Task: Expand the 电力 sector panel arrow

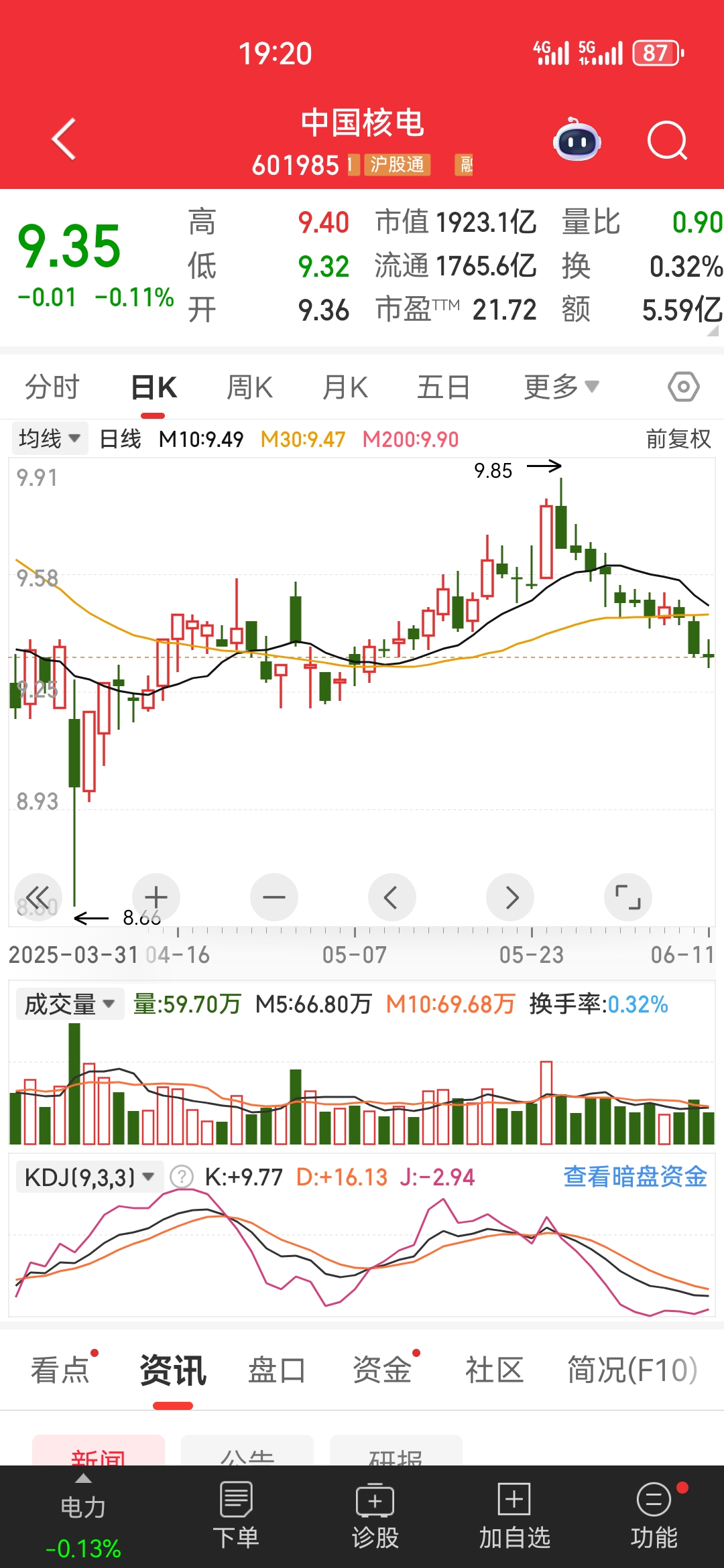Action: tap(83, 1478)
